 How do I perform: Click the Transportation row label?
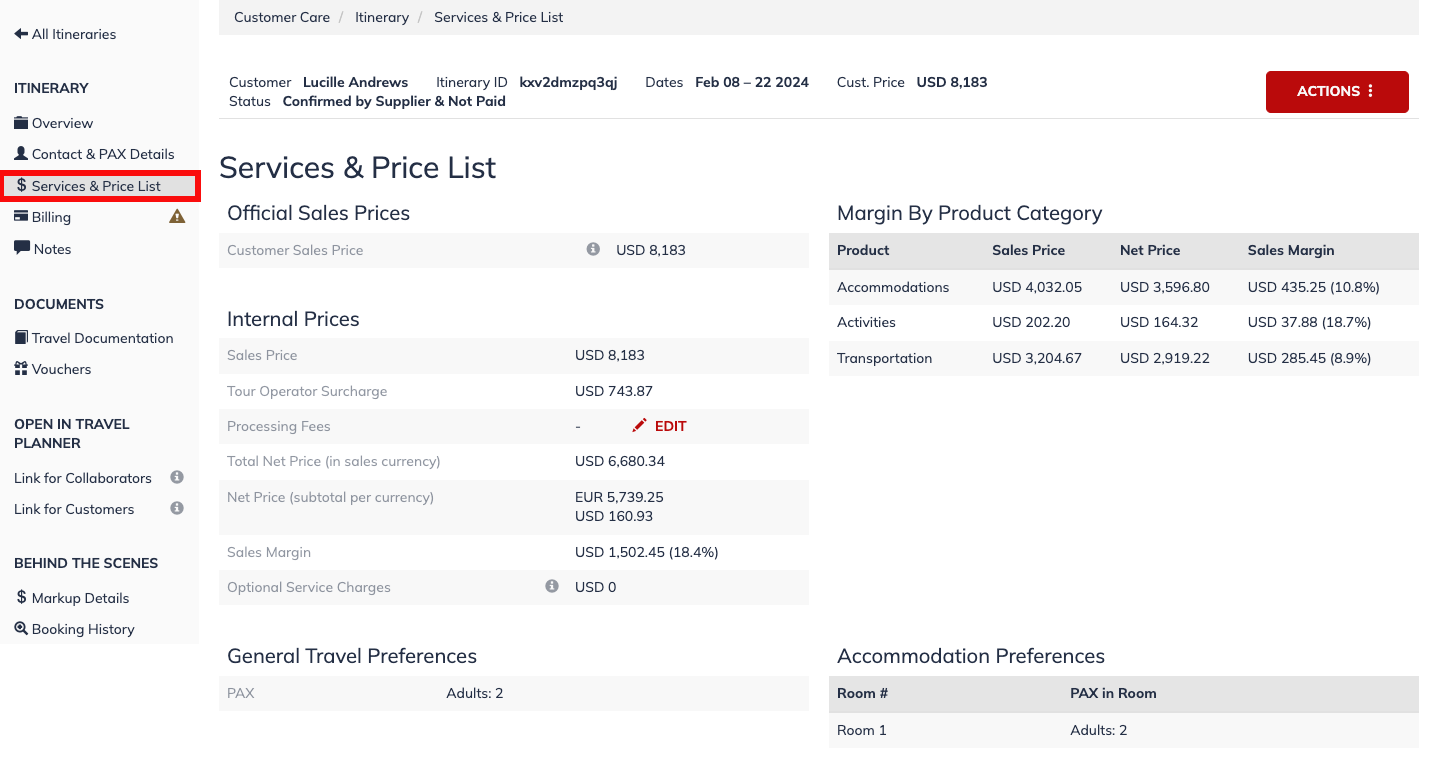884,358
